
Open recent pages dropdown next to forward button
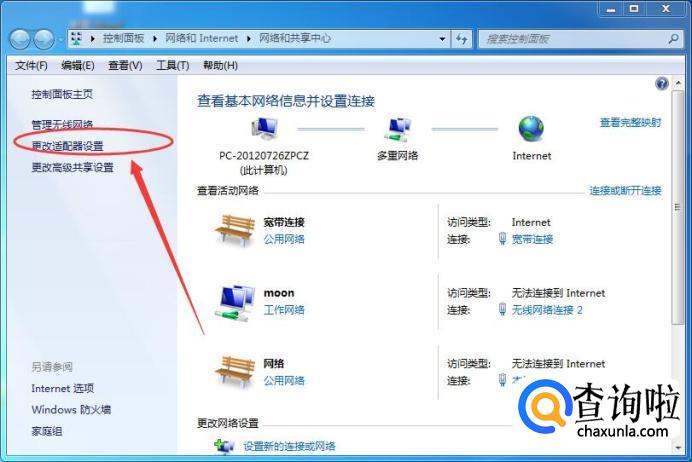click(60, 40)
